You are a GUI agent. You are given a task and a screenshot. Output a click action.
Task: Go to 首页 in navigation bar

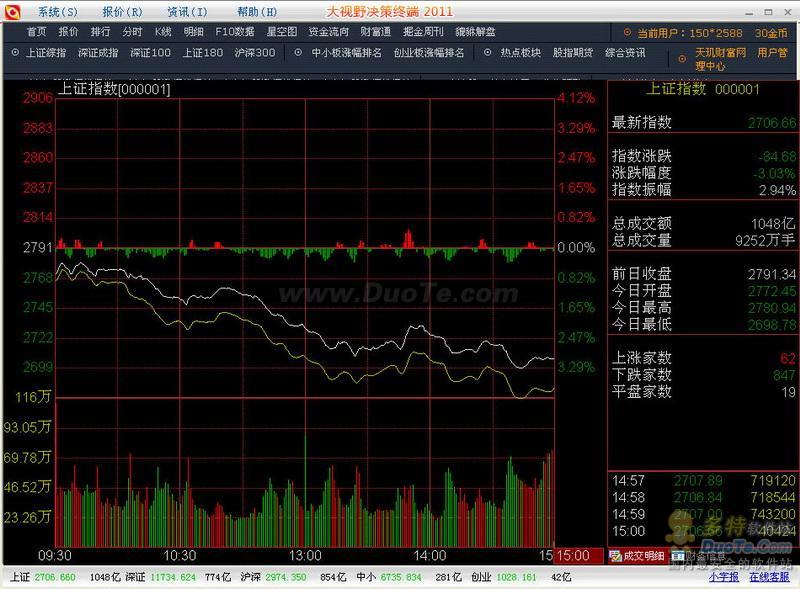point(36,32)
